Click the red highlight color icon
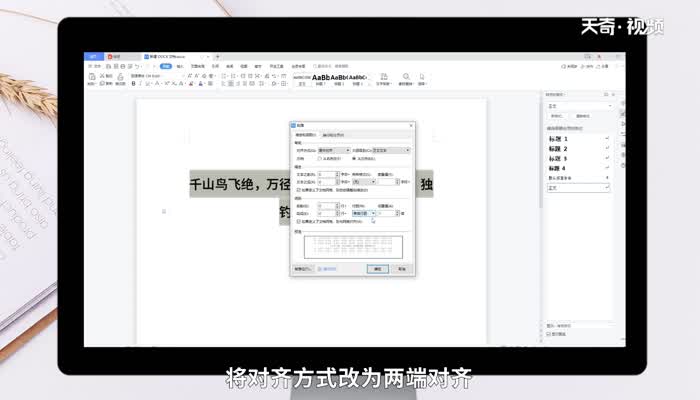Viewport: 700px width, 400px height. pyautogui.click(x=191, y=83)
